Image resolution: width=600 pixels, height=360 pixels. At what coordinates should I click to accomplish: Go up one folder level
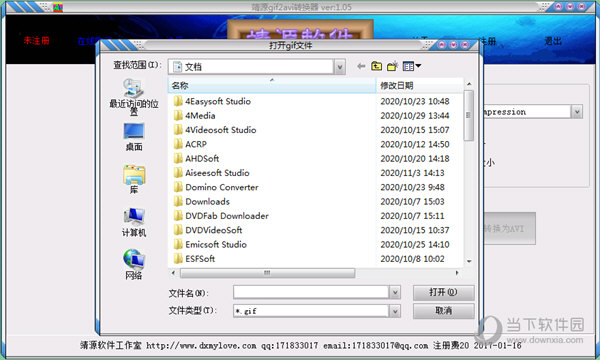(377, 66)
